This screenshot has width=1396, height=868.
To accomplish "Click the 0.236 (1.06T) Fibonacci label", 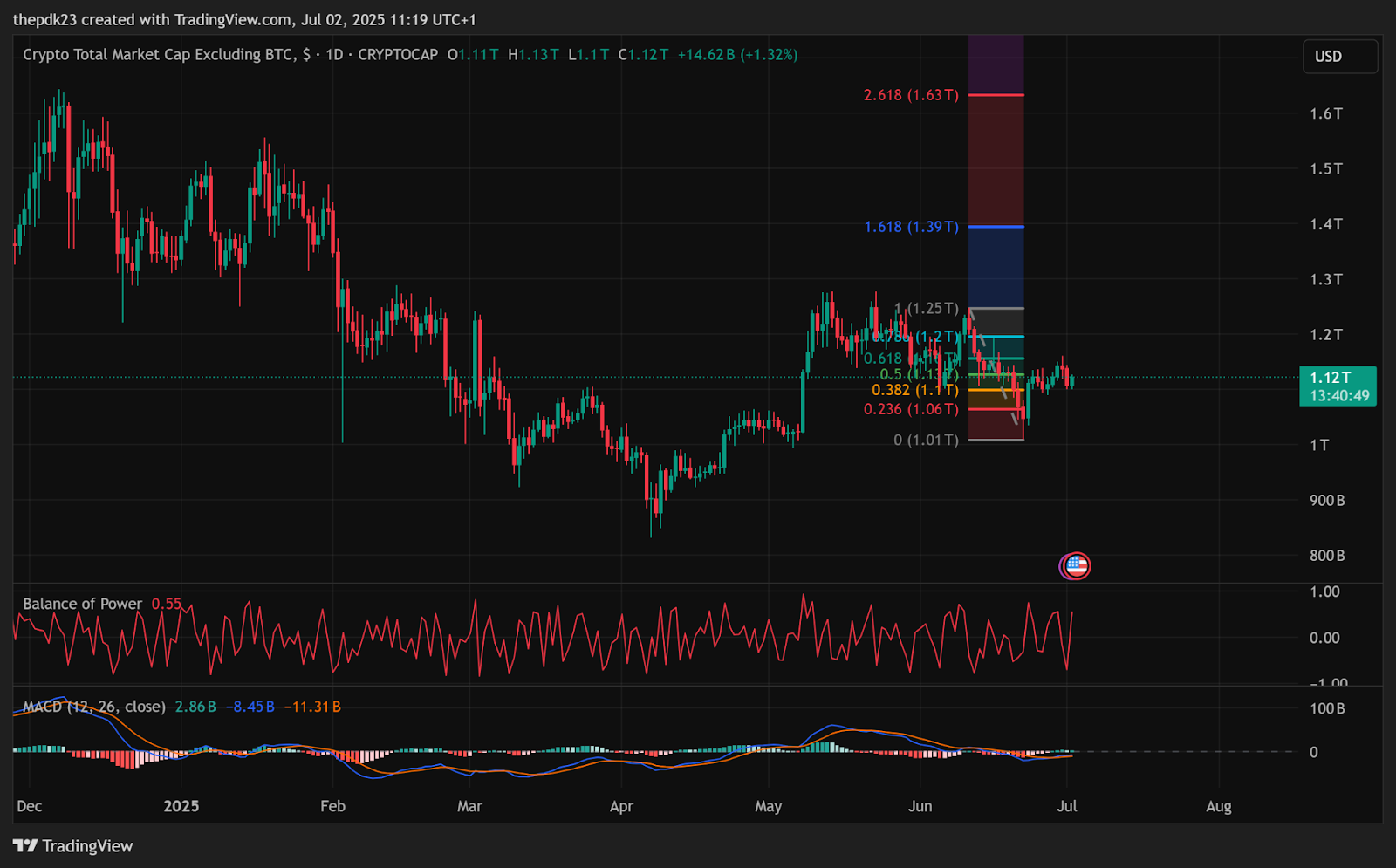I will [x=911, y=409].
